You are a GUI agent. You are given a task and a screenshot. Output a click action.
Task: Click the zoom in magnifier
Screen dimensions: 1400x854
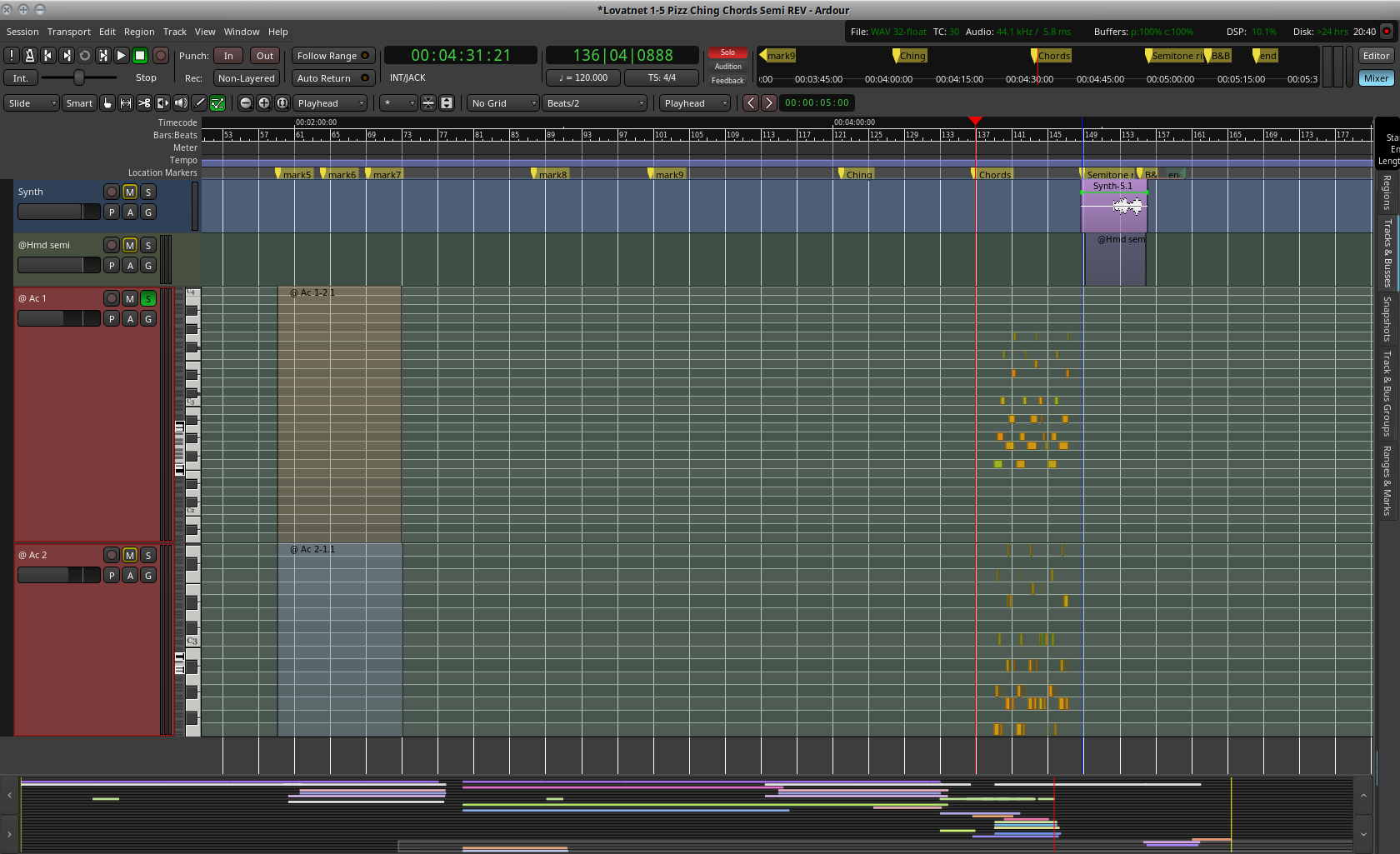point(264,103)
